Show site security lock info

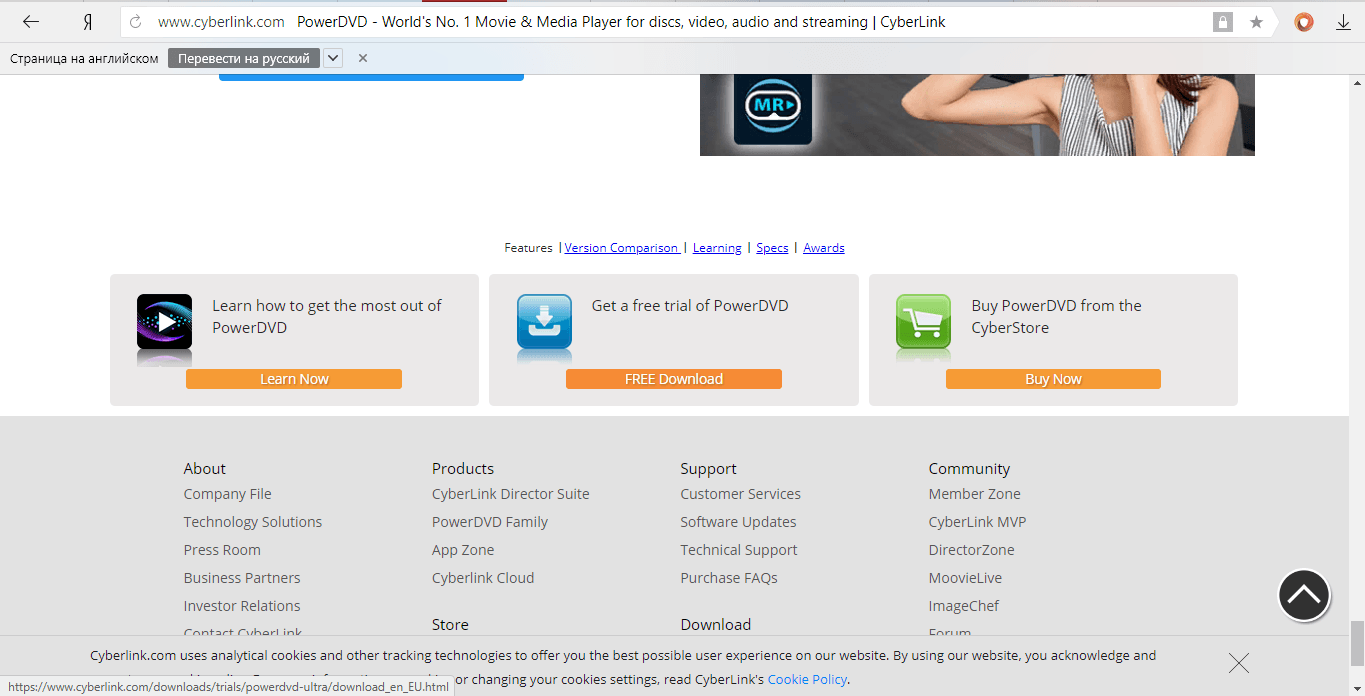click(1222, 22)
